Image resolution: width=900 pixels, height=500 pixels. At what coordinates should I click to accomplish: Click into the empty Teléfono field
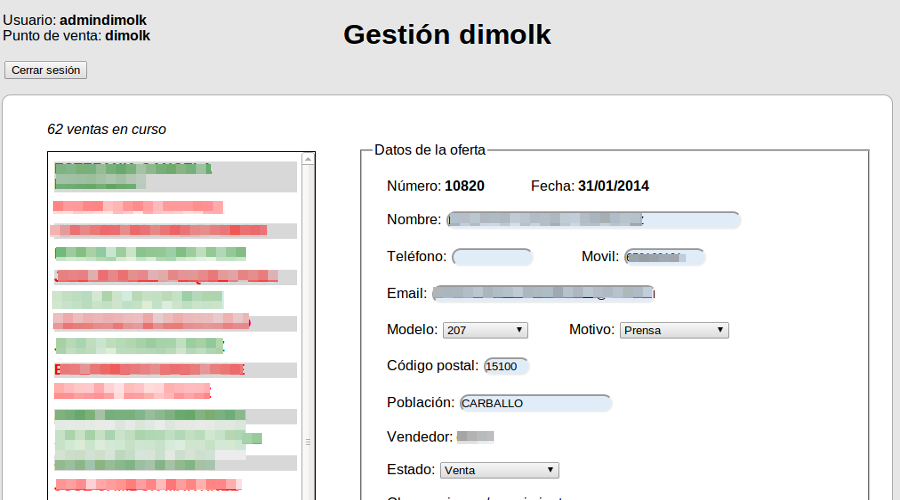point(492,257)
